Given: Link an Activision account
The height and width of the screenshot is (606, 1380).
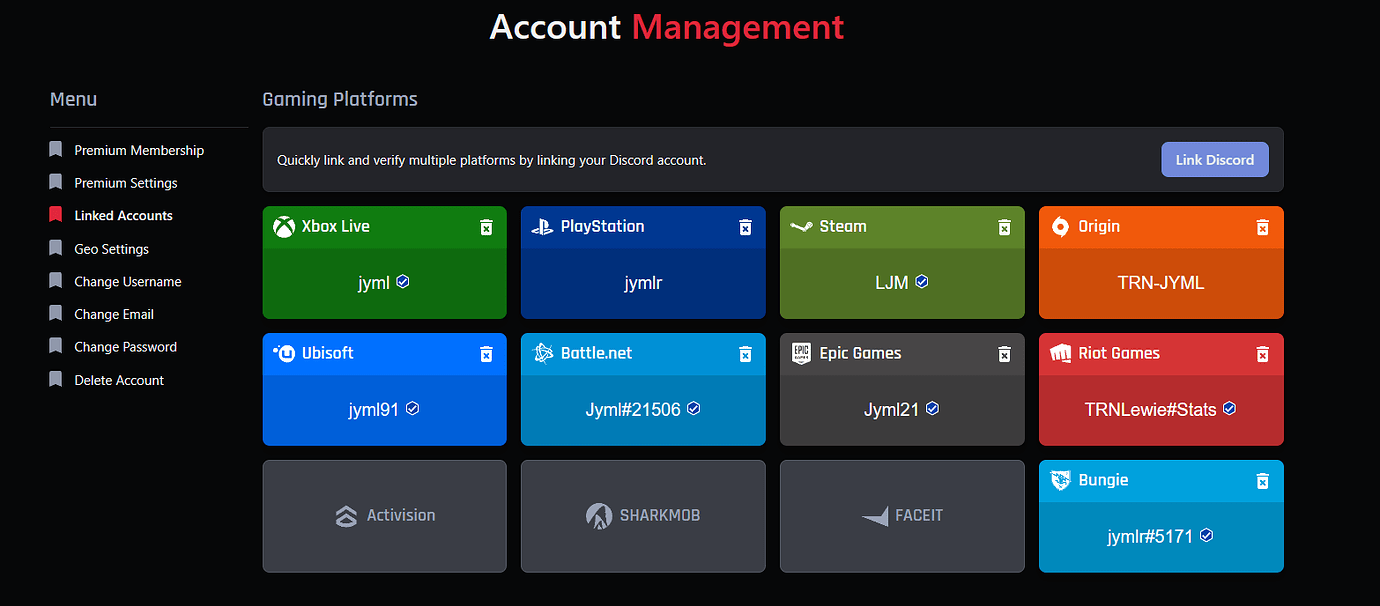Looking at the screenshot, I should tap(385, 516).
